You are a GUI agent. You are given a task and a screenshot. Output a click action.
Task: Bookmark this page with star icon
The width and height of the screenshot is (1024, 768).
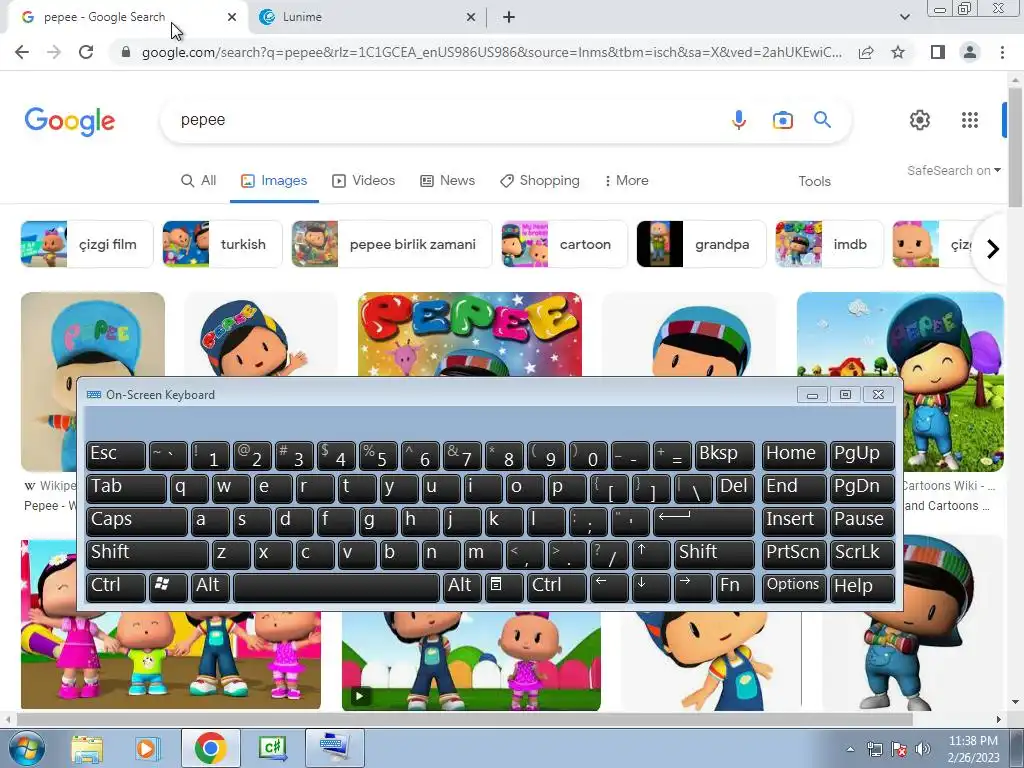pyautogui.click(x=898, y=52)
